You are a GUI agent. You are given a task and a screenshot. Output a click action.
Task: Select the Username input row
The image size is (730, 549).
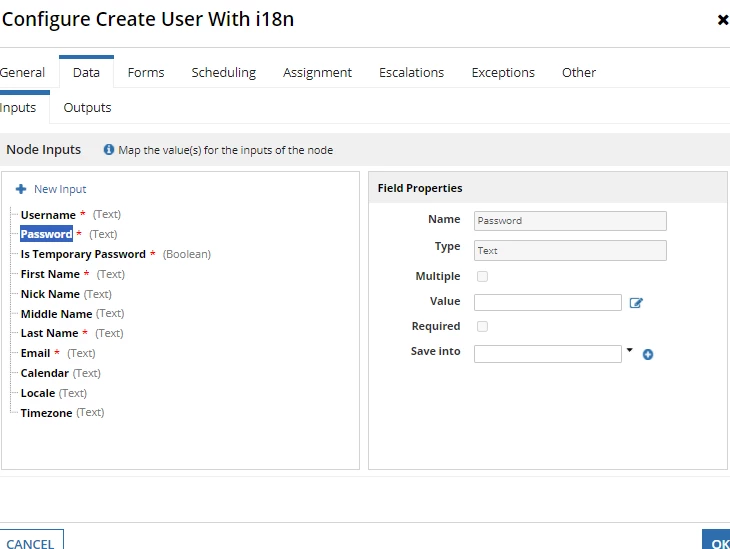[x=71, y=215]
